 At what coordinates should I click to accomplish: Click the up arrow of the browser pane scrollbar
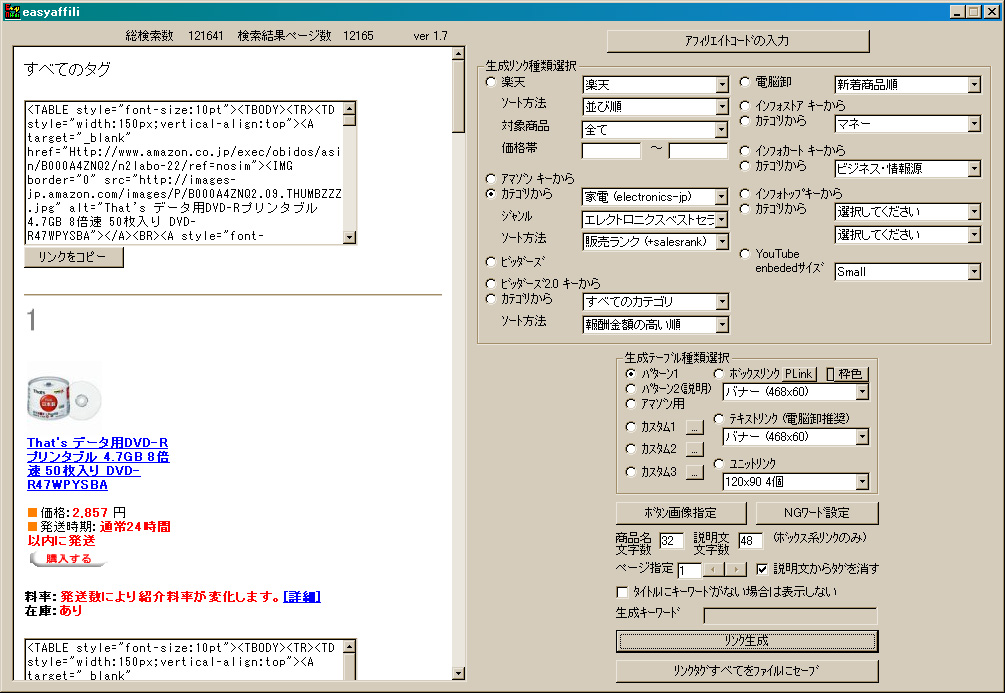click(458, 54)
